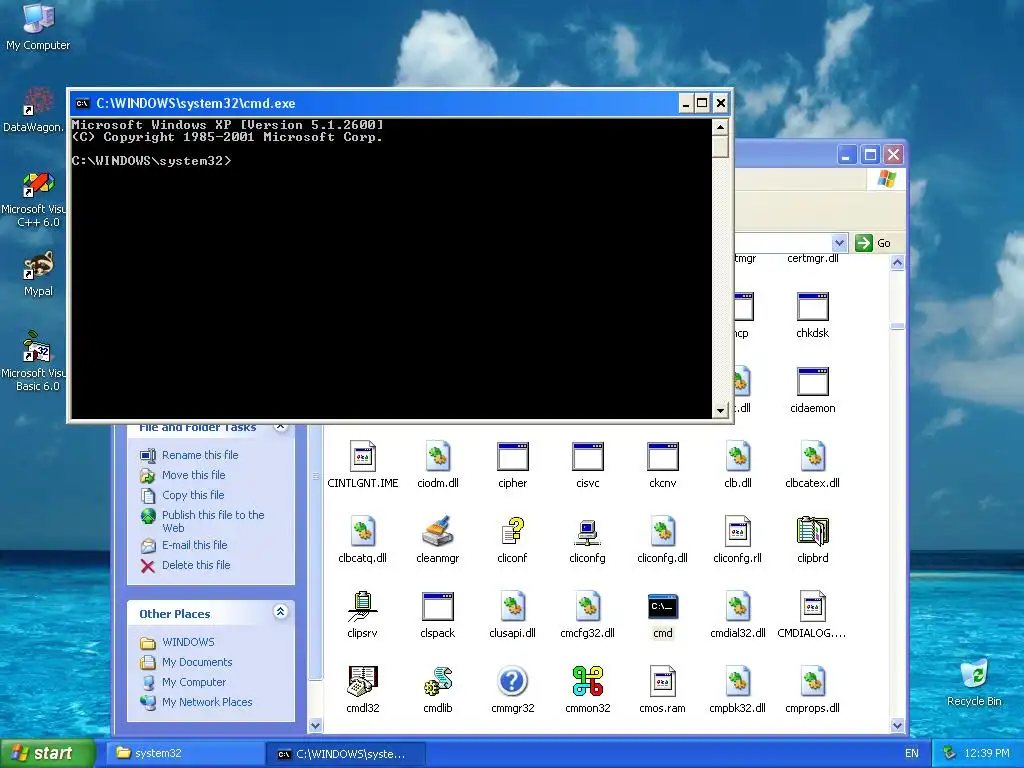
Task: Open My Network Places link
Action: pyautogui.click(x=207, y=702)
